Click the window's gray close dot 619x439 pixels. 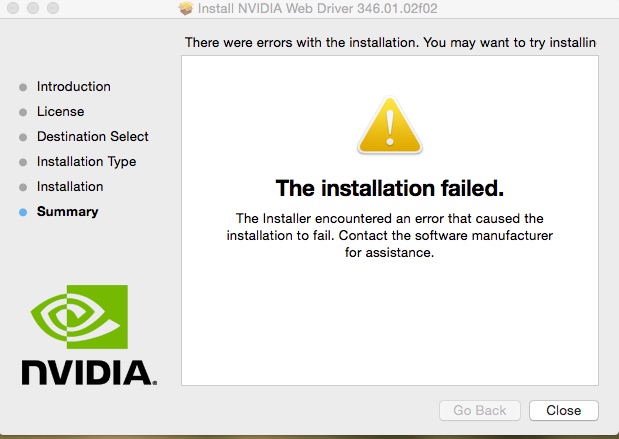(13, 8)
